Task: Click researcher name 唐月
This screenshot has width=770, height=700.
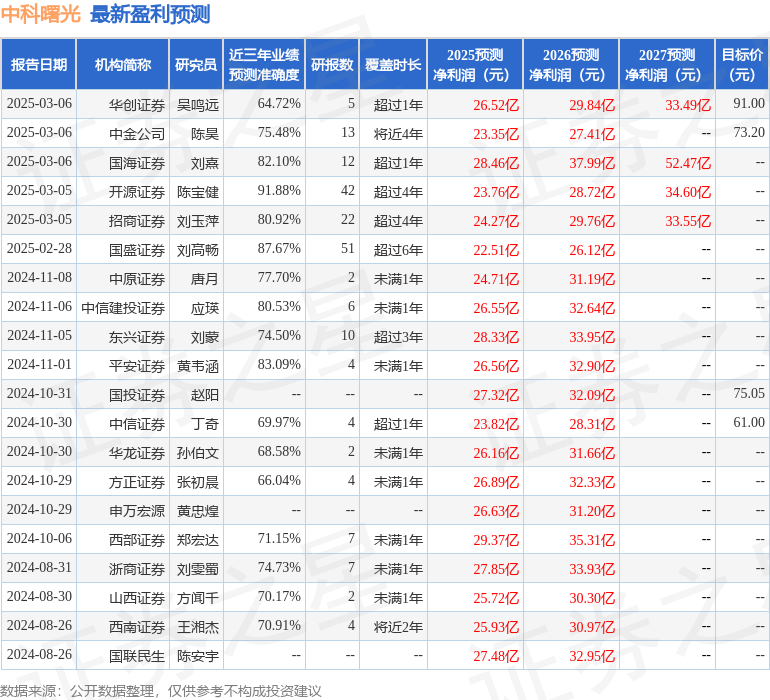Action: coord(205,279)
